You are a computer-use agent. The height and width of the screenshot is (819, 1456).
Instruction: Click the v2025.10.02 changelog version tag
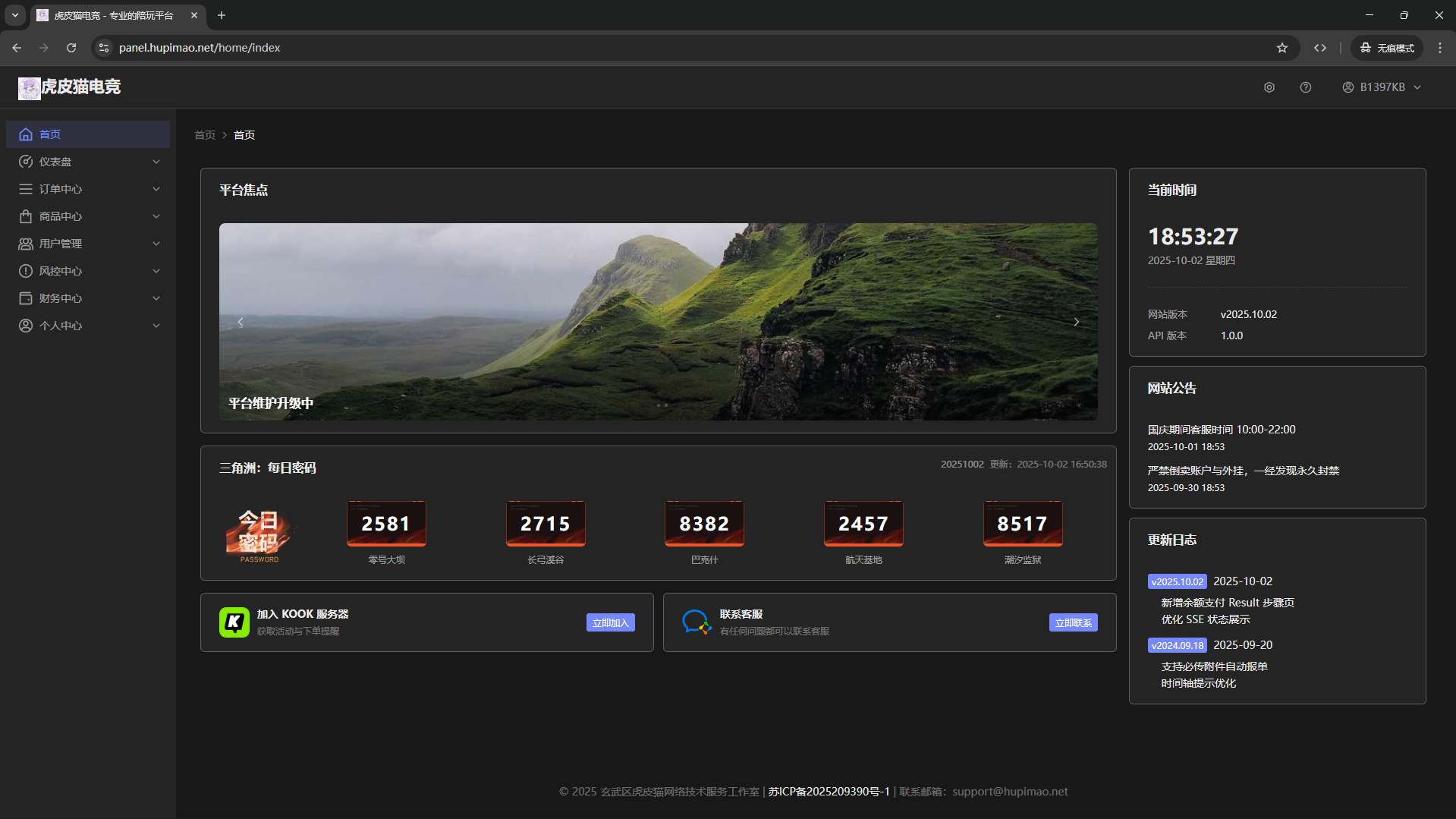1177,581
